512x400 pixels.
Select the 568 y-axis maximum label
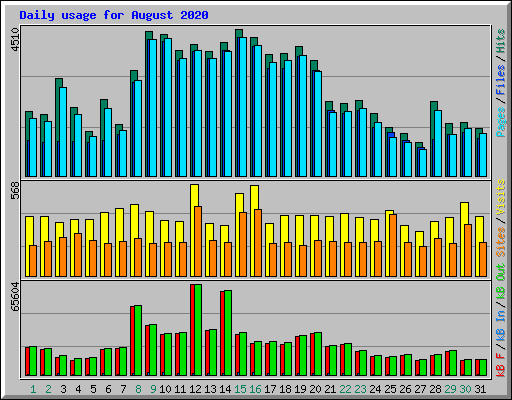pyautogui.click(x=15, y=190)
